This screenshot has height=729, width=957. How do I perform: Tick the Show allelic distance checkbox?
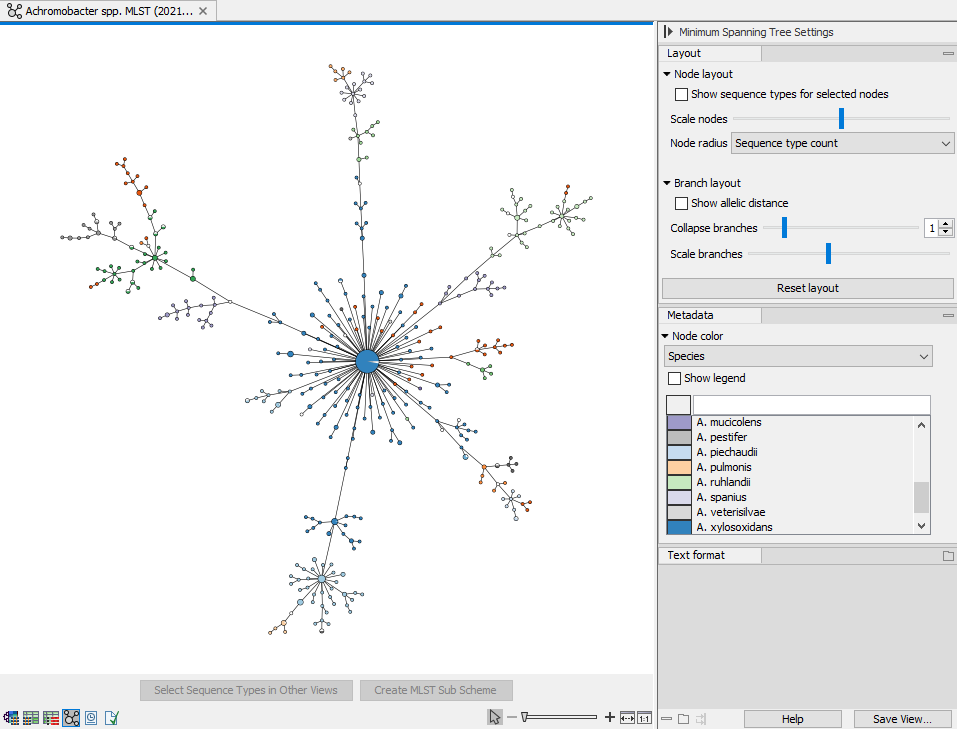click(681, 203)
